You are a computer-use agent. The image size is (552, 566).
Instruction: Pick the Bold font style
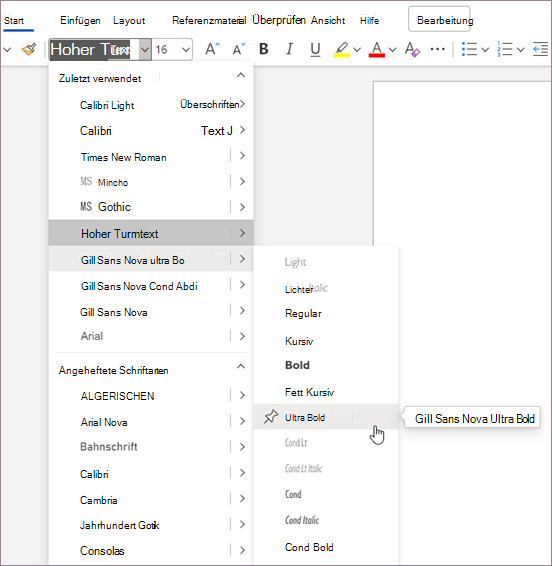[x=297, y=365]
